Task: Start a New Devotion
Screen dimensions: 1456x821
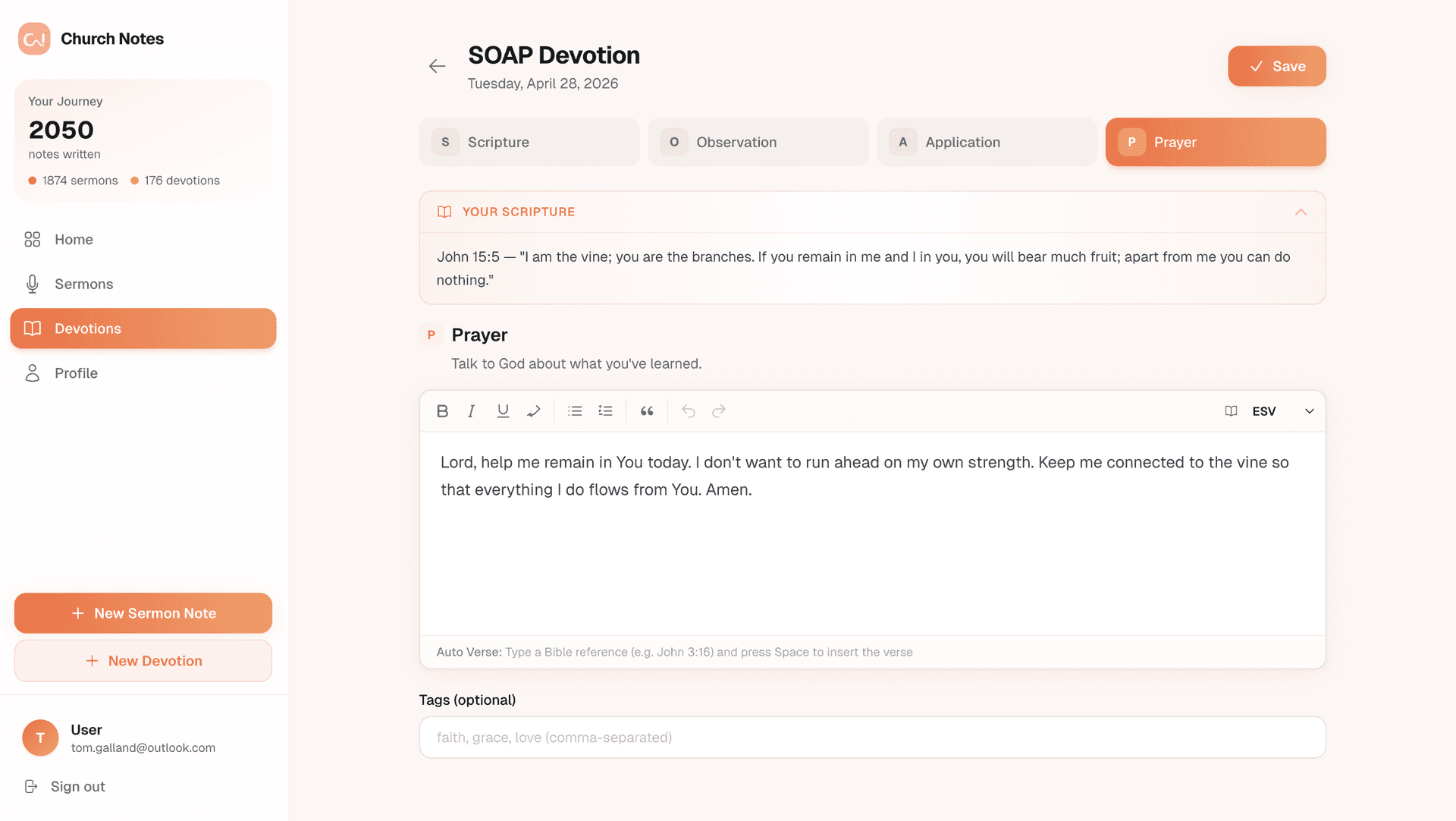Action: 143,660
